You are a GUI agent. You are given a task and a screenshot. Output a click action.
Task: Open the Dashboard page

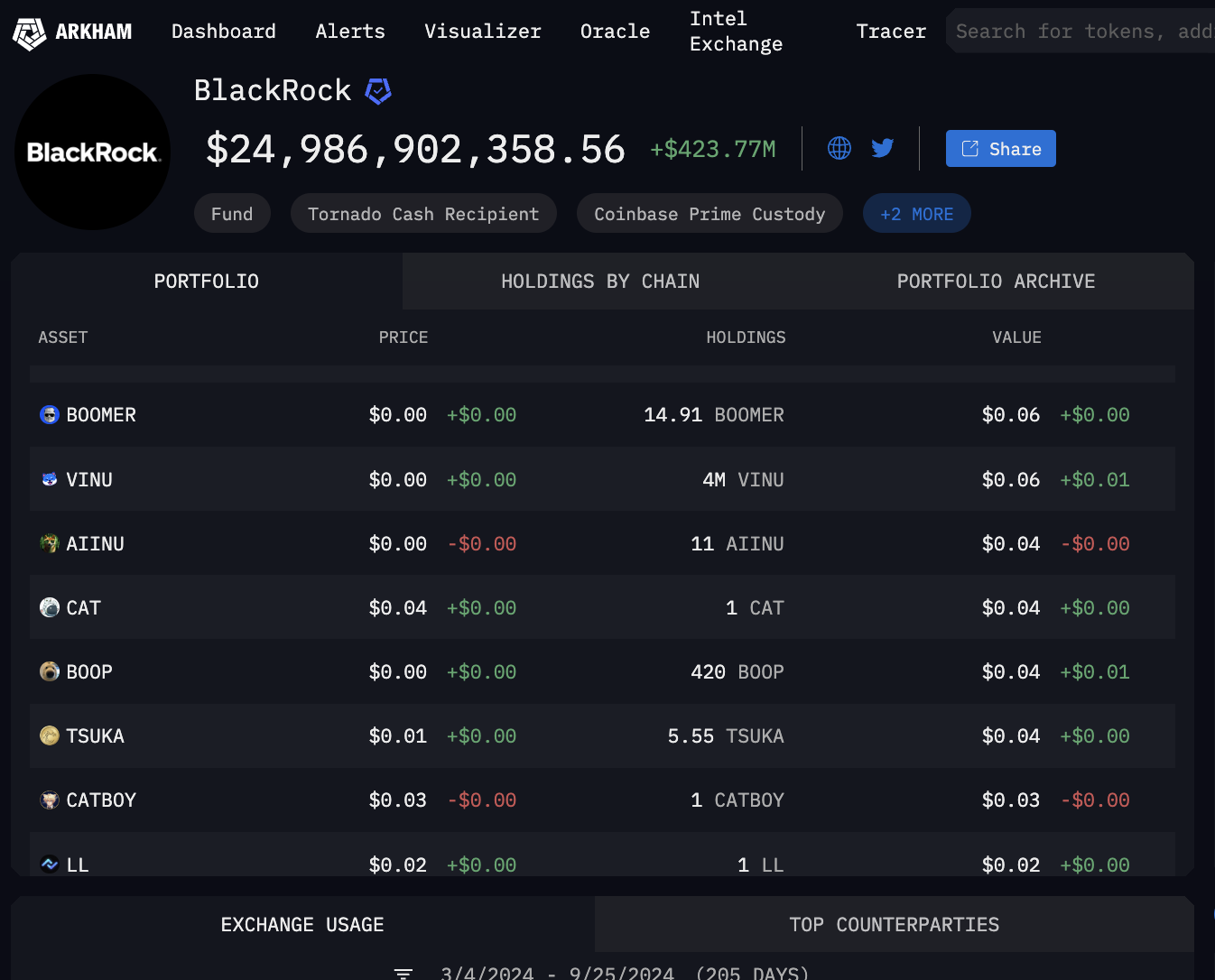click(224, 32)
